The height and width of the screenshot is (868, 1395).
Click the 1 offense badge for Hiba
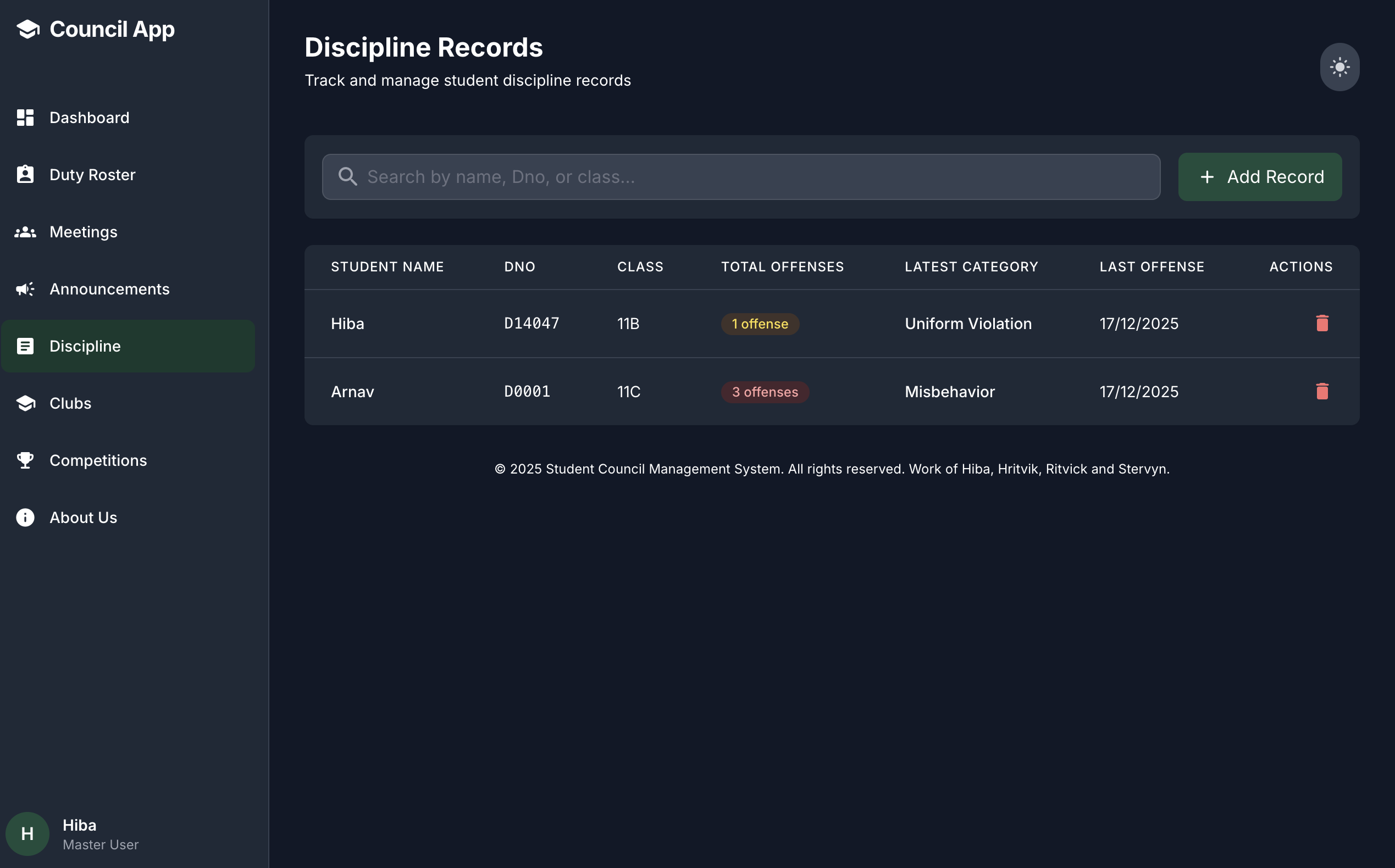click(759, 324)
